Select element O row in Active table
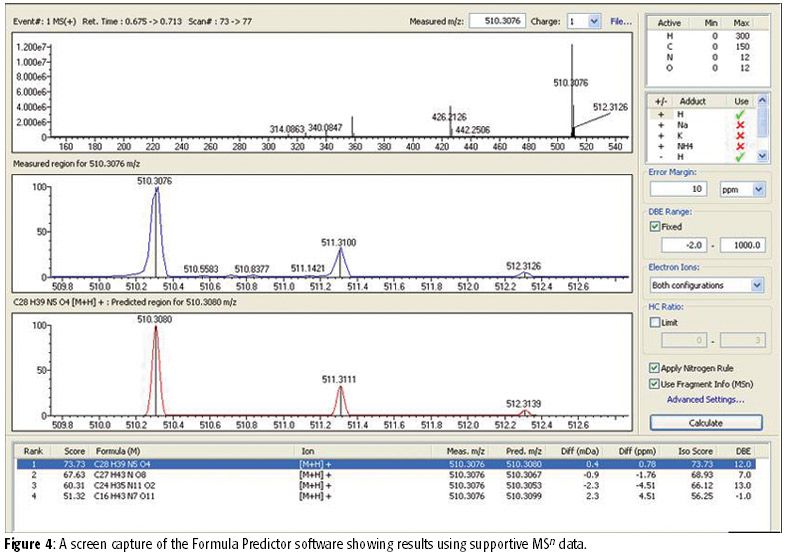Viewport: 786px width, 555px height. pos(707,68)
